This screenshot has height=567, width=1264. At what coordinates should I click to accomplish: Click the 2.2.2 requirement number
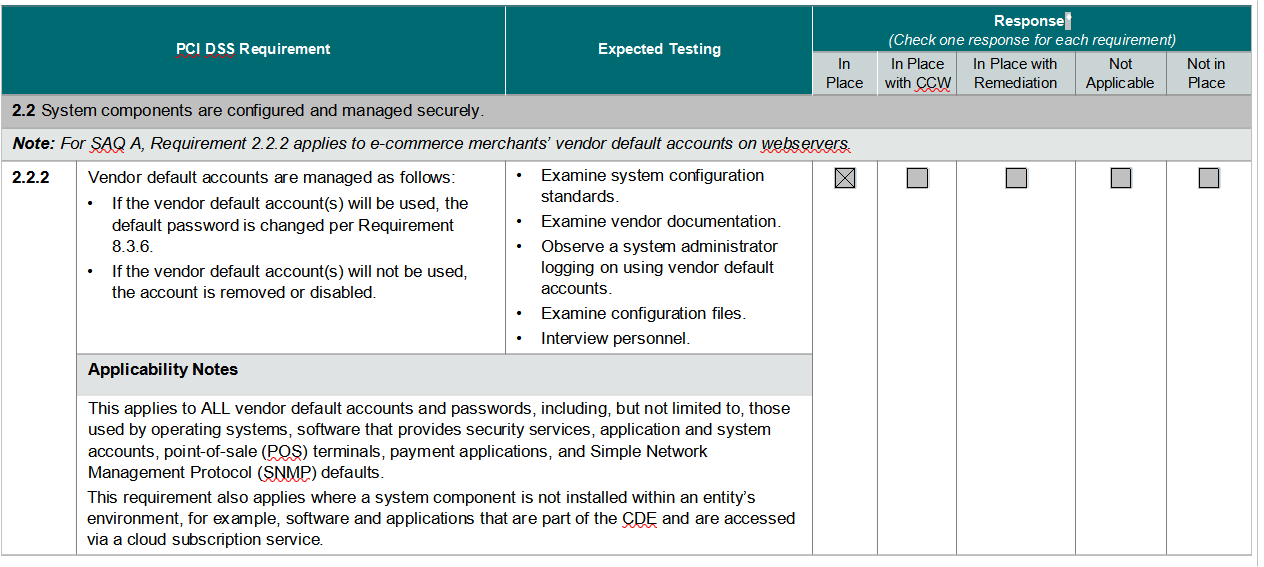click(31, 178)
